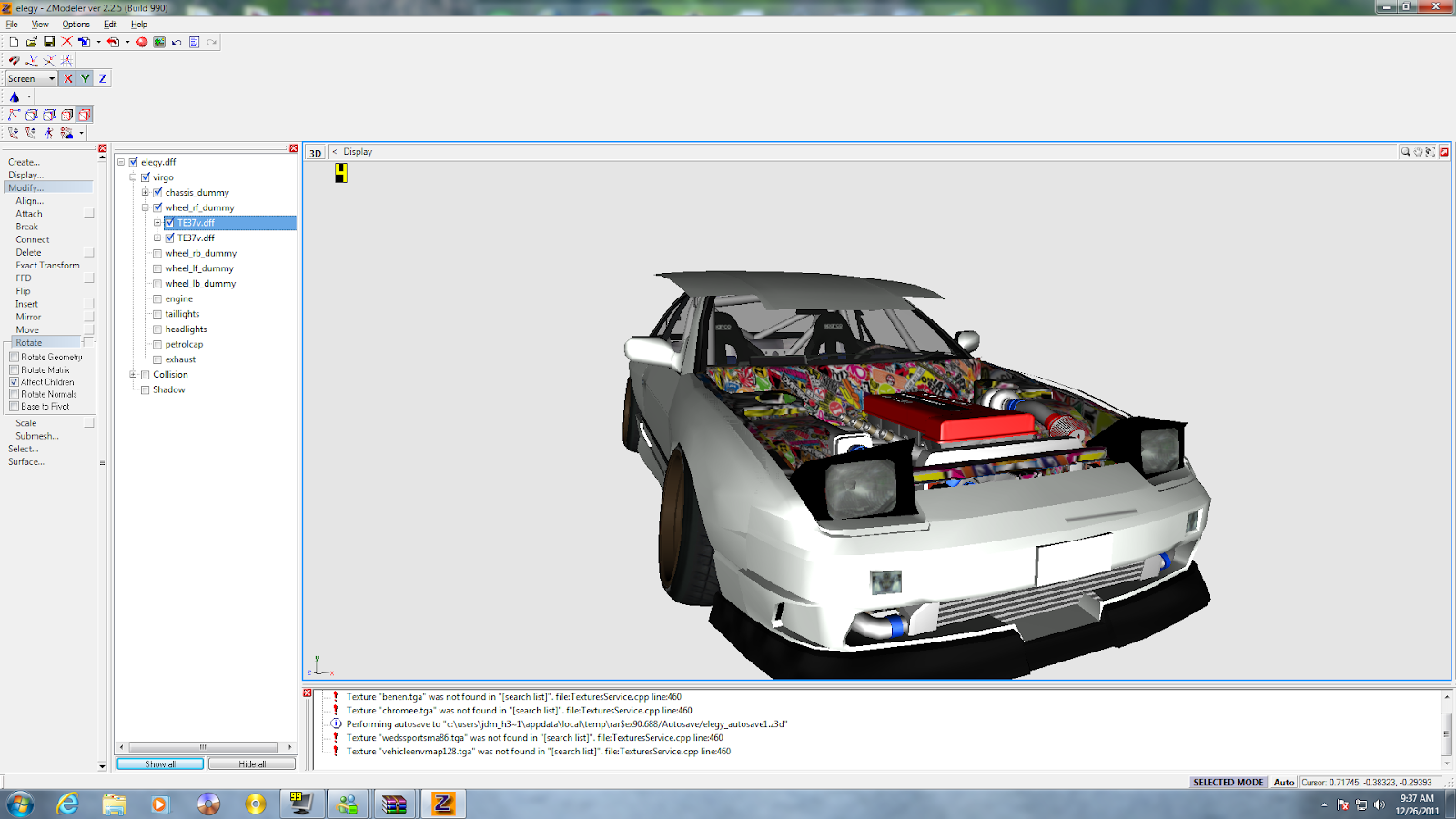Enable the Rotate Geometry option
This screenshot has height=819, width=1456.
[14, 358]
